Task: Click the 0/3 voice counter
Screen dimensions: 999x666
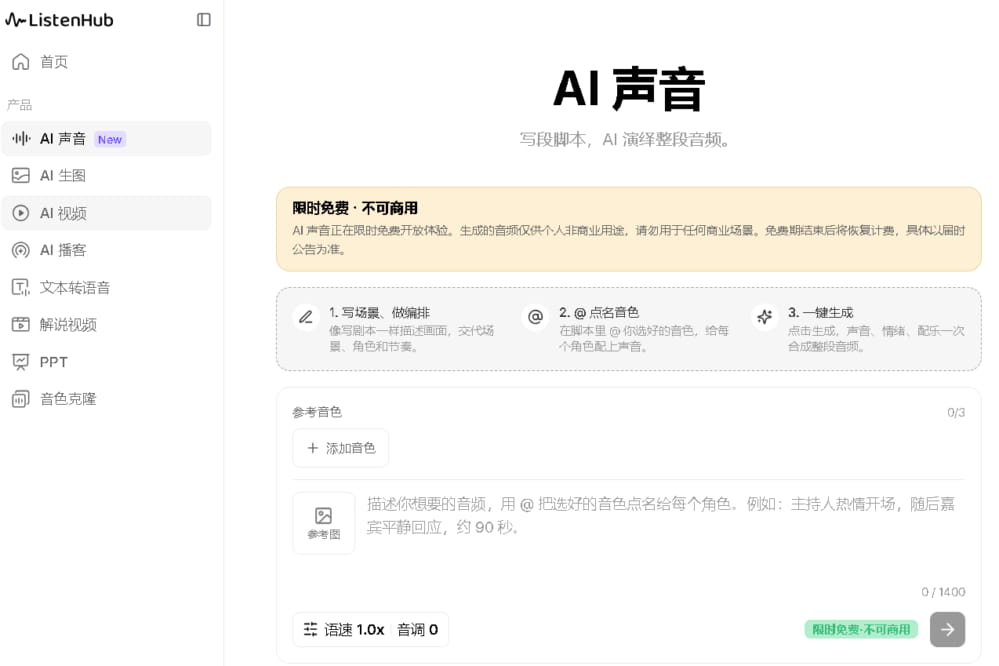Action: click(x=956, y=412)
